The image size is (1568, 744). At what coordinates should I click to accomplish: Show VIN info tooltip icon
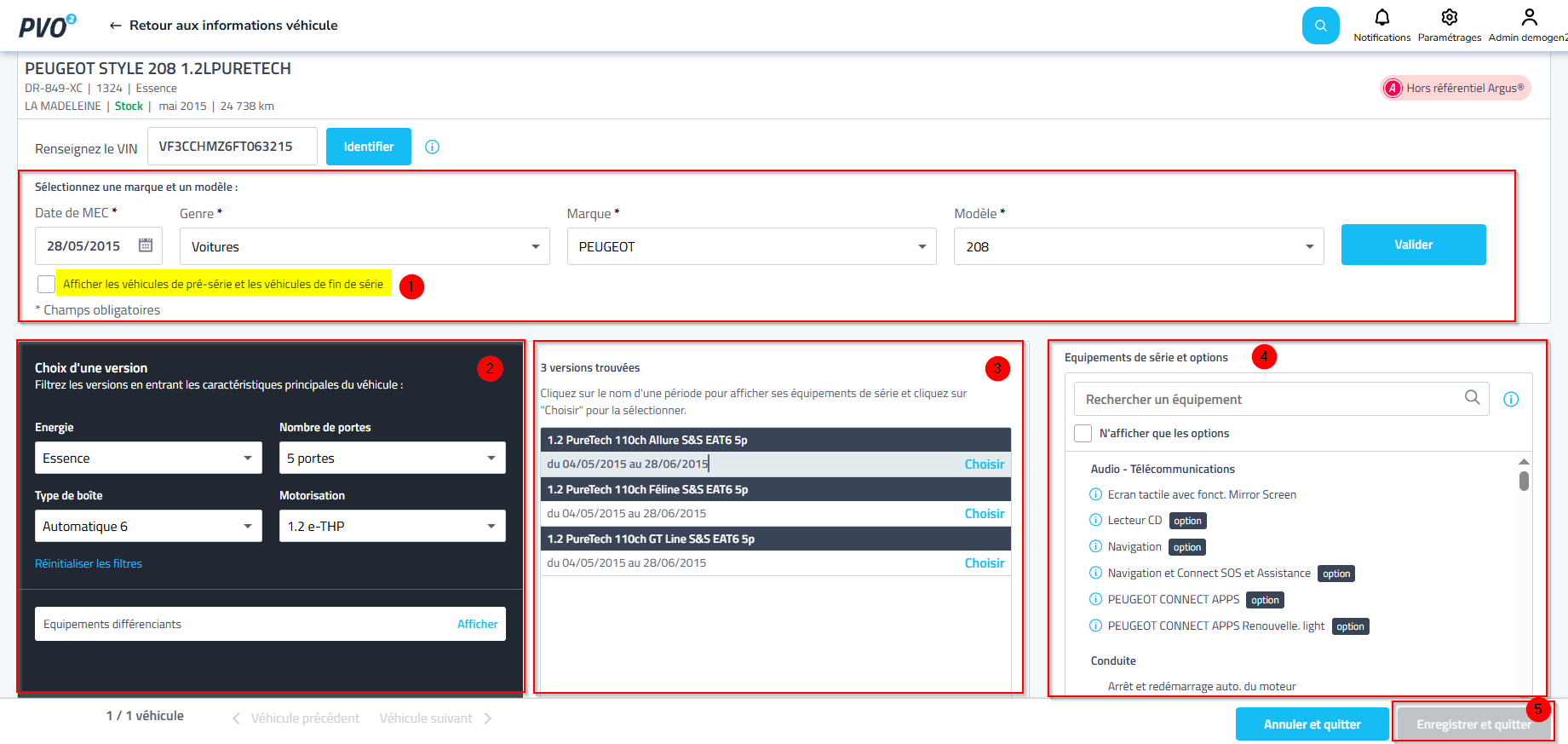tap(432, 147)
